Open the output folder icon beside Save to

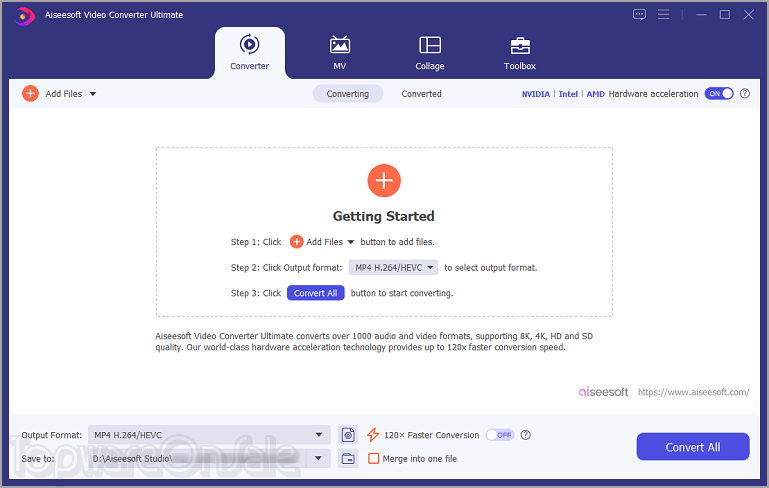[x=348, y=459]
